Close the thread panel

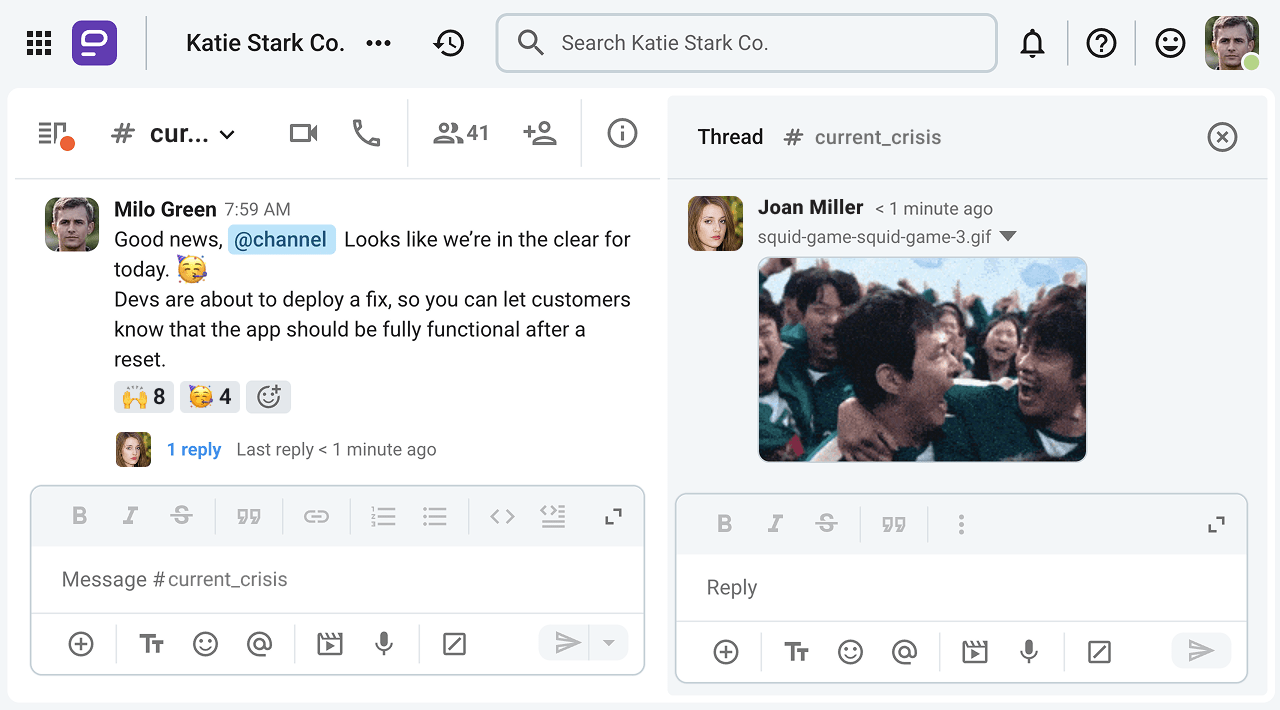[x=1222, y=137]
